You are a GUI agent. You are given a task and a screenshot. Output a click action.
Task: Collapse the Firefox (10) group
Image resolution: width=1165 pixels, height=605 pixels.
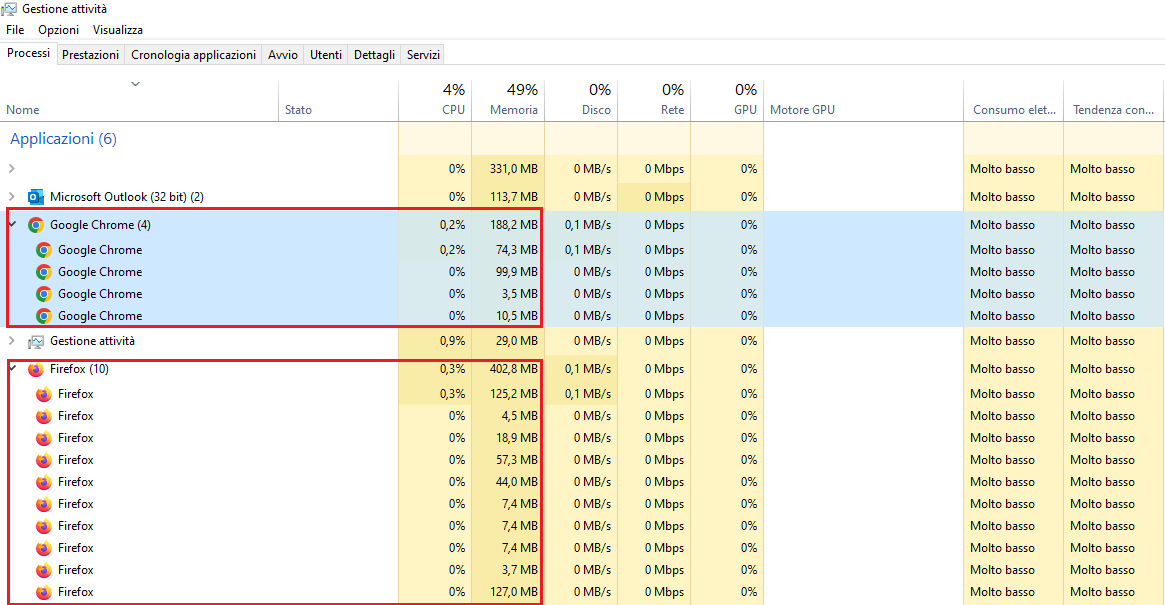click(12, 368)
